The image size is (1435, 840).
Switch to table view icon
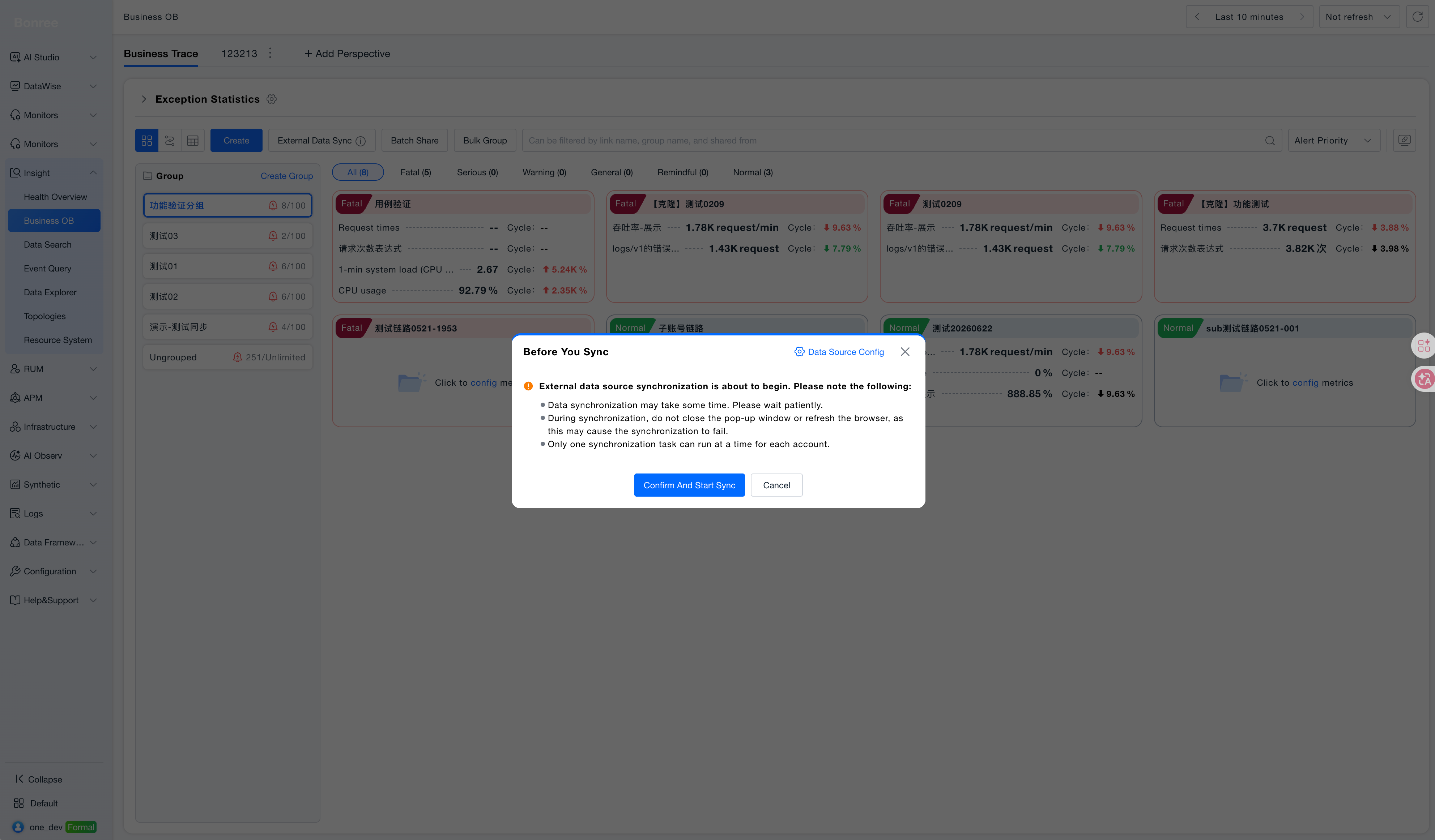(193, 140)
